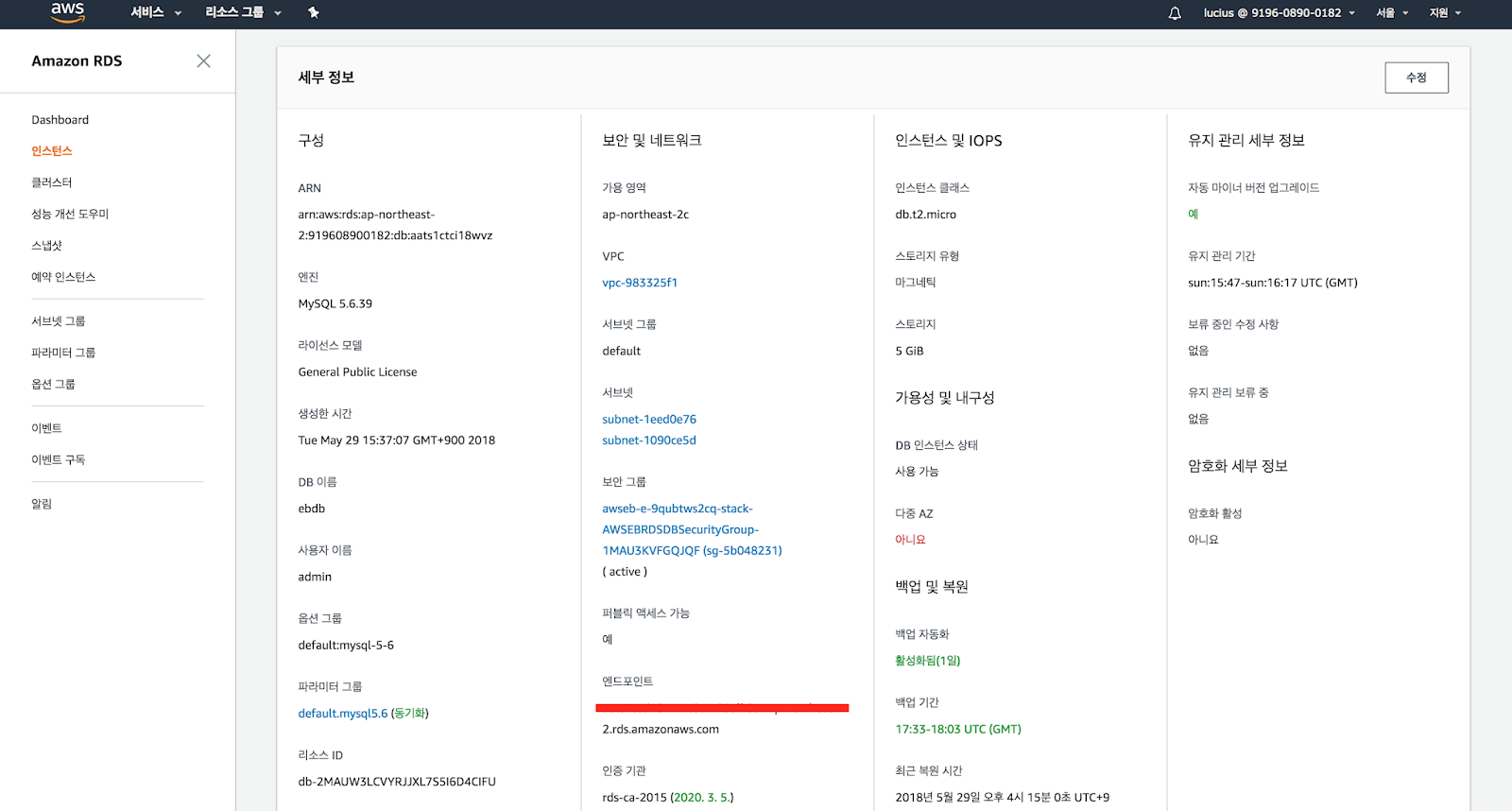Screen dimensions: 1512x811
Task: Open the vpc-983325f1 link
Action: click(x=640, y=283)
